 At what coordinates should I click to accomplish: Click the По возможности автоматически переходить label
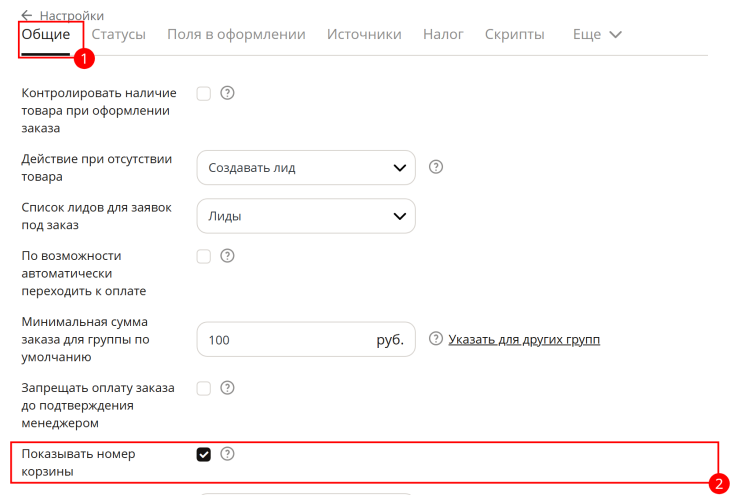[84, 273]
